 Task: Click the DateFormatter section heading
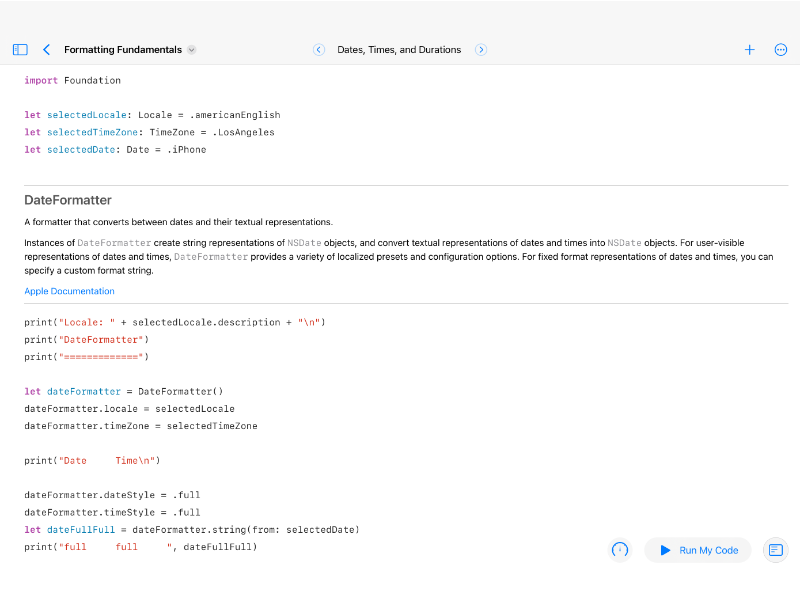[68, 200]
